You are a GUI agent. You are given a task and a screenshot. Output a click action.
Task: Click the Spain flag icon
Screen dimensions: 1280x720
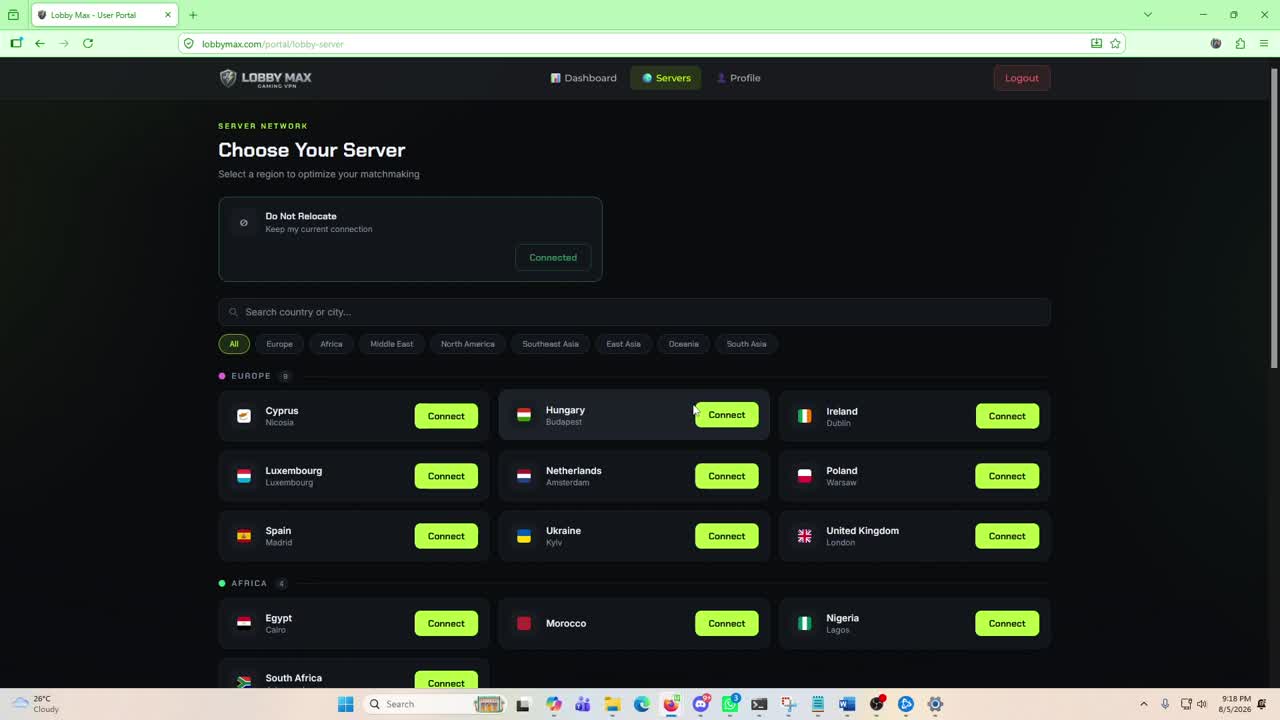point(244,536)
